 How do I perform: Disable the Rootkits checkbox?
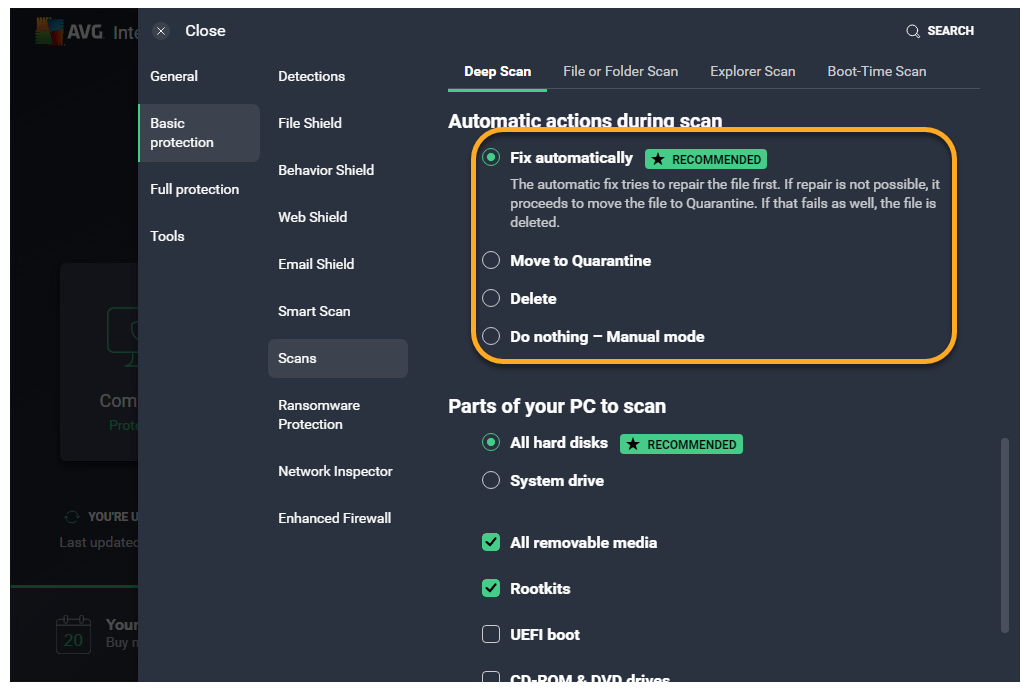coord(491,589)
